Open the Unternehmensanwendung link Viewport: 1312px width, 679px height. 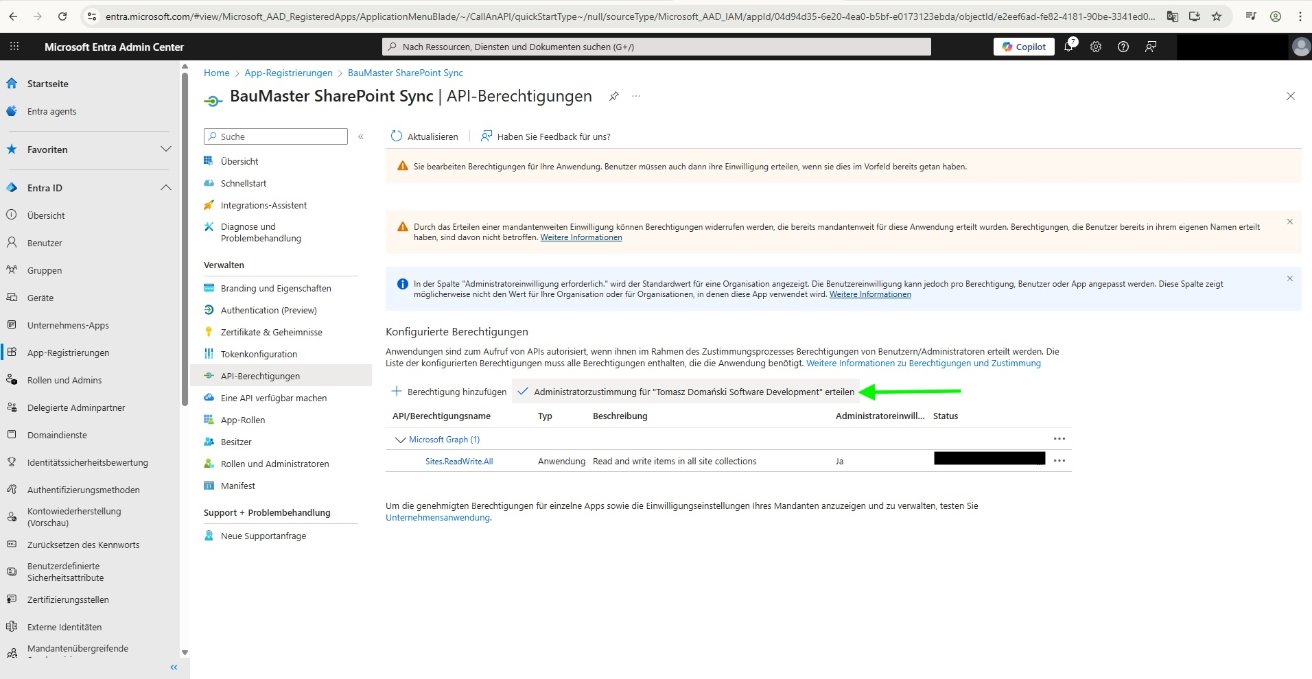pos(439,517)
